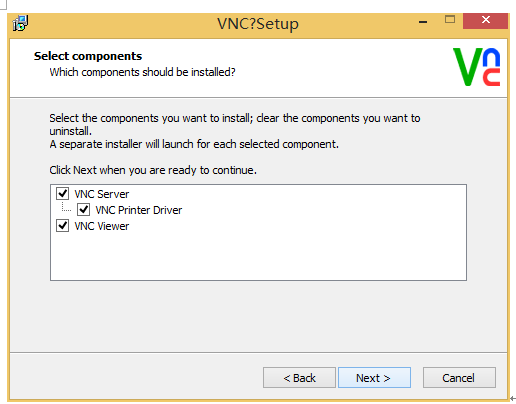Image resolution: width=516 pixels, height=404 pixels.
Task: Select the VNC Server label text
Action: 102,194
